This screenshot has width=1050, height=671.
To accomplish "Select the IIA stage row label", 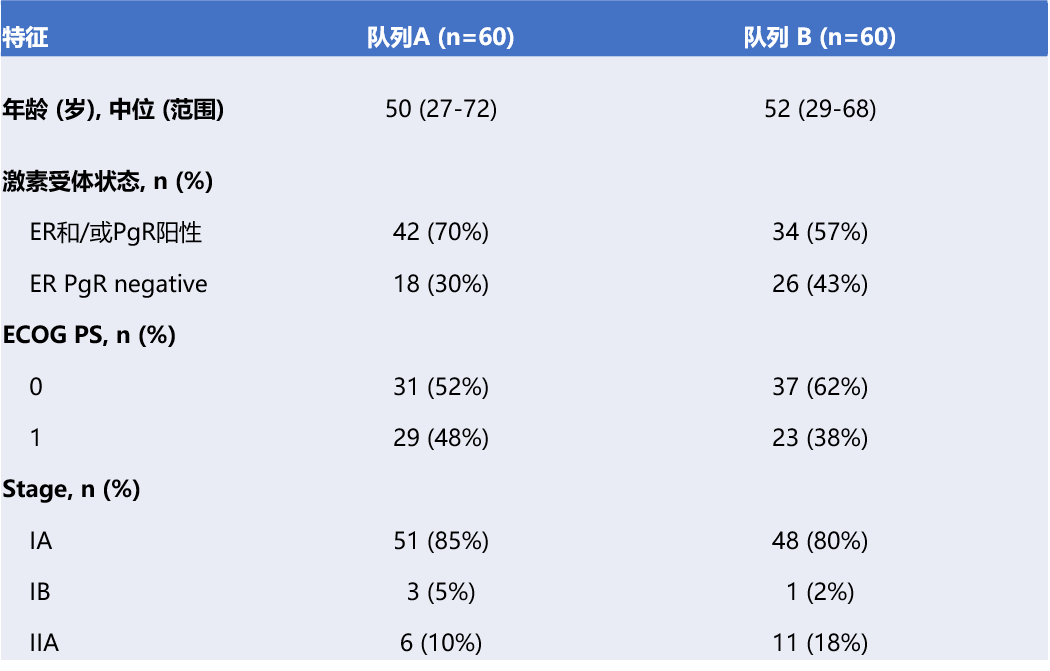I will [x=44, y=643].
